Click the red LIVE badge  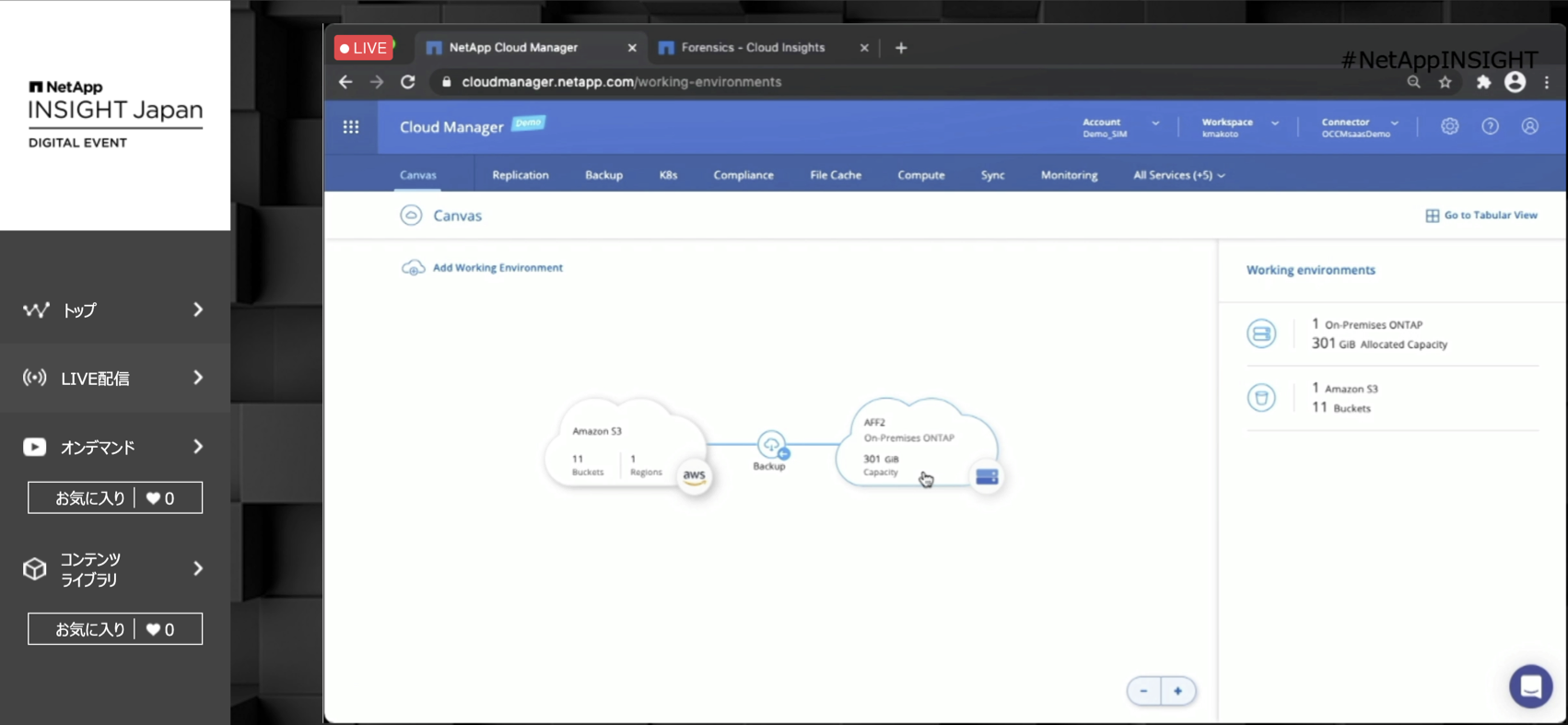pos(364,48)
